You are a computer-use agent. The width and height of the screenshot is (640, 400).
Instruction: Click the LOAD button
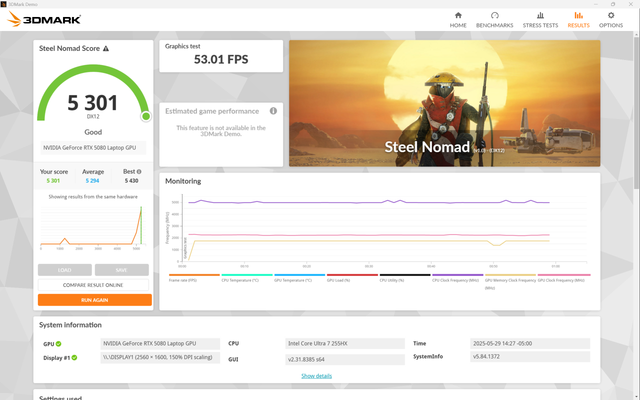(64, 270)
